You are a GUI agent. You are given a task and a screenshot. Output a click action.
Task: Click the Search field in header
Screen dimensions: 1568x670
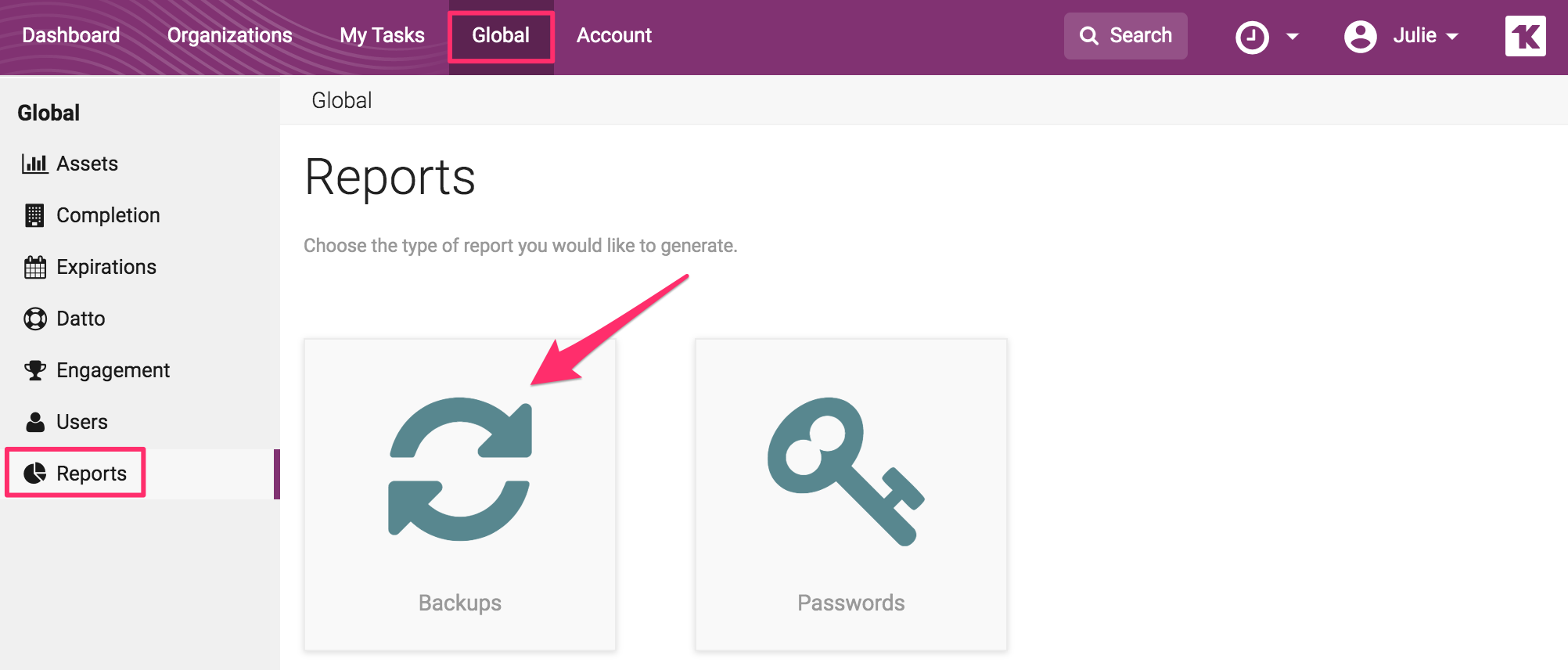click(x=1125, y=36)
